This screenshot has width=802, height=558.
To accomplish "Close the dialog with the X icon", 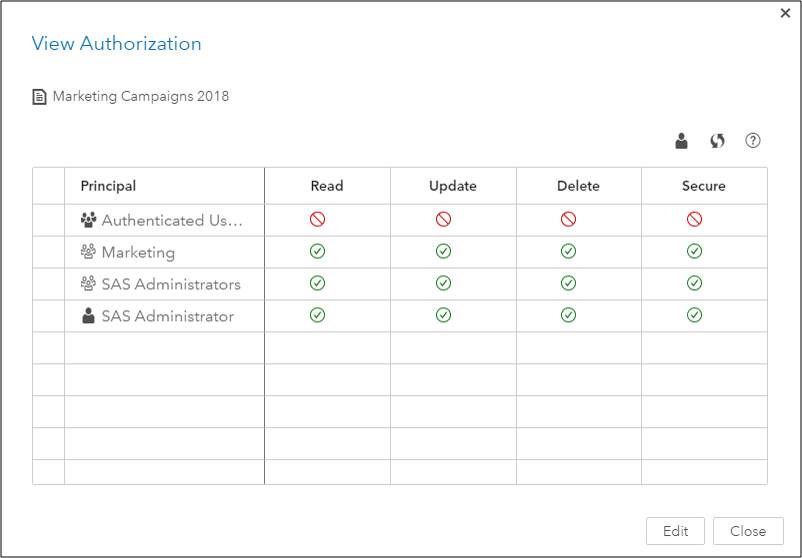I will click(x=785, y=13).
